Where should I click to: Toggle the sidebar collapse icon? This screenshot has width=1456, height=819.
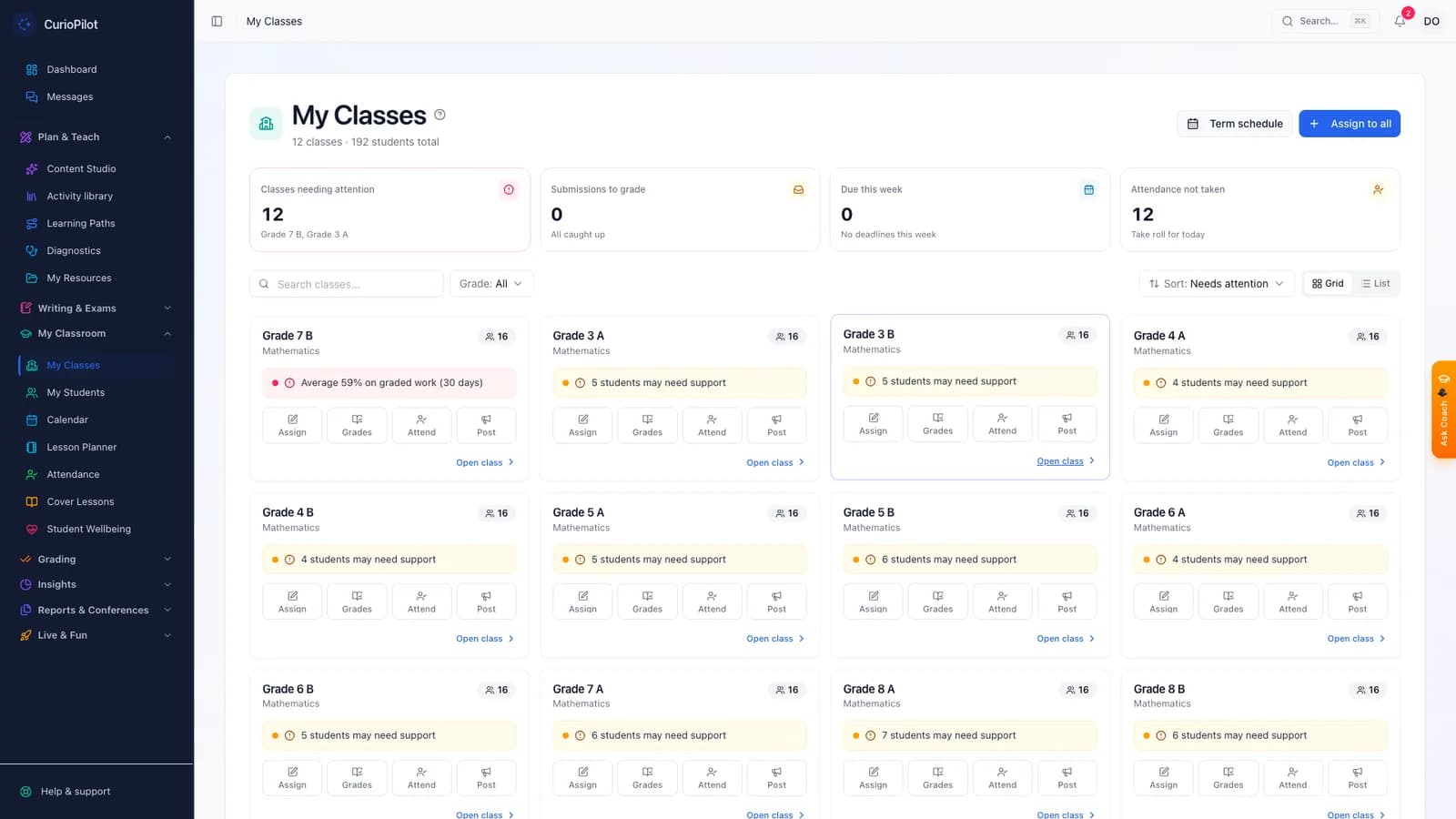(x=217, y=21)
